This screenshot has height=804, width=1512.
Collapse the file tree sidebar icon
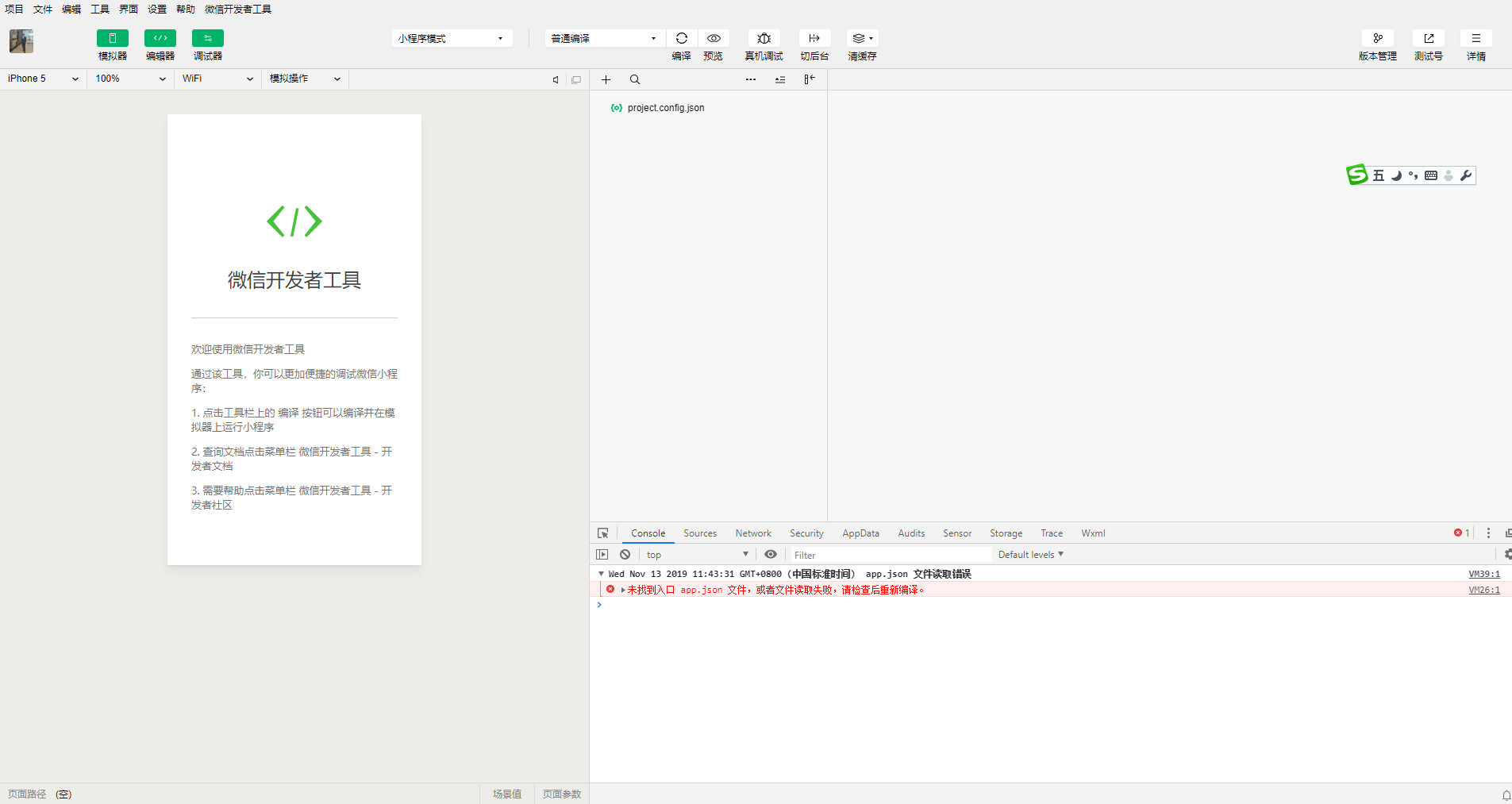click(810, 79)
